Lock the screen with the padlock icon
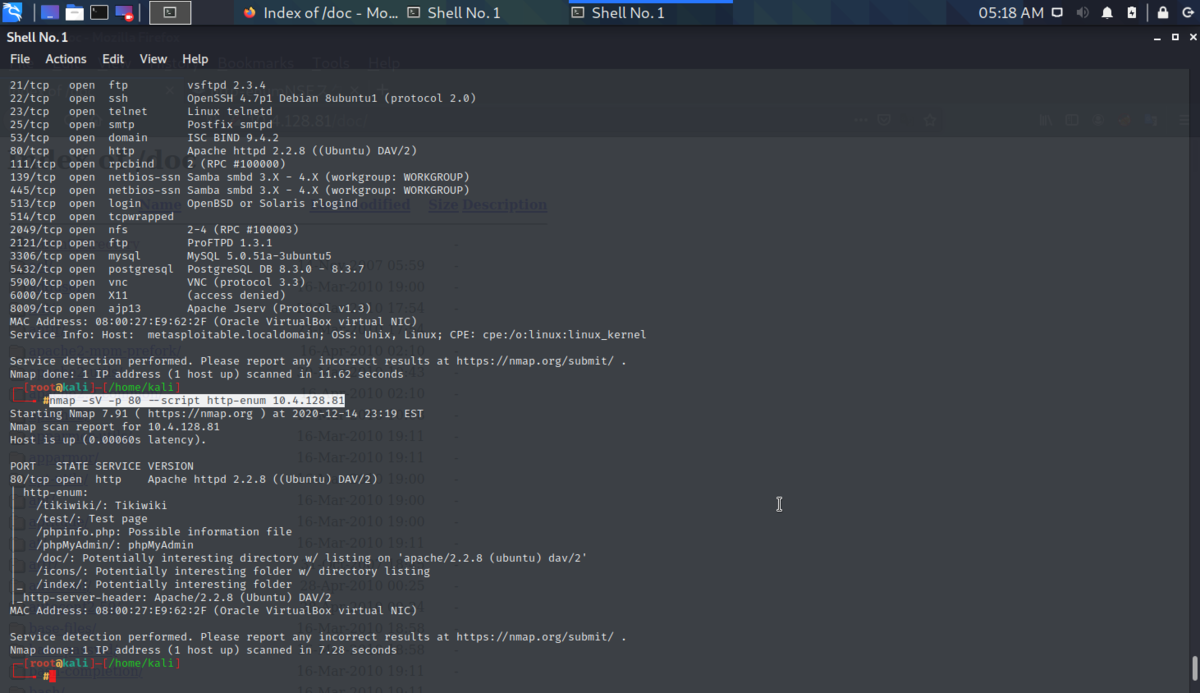The height and width of the screenshot is (693, 1200). click(x=1161, y=13)
